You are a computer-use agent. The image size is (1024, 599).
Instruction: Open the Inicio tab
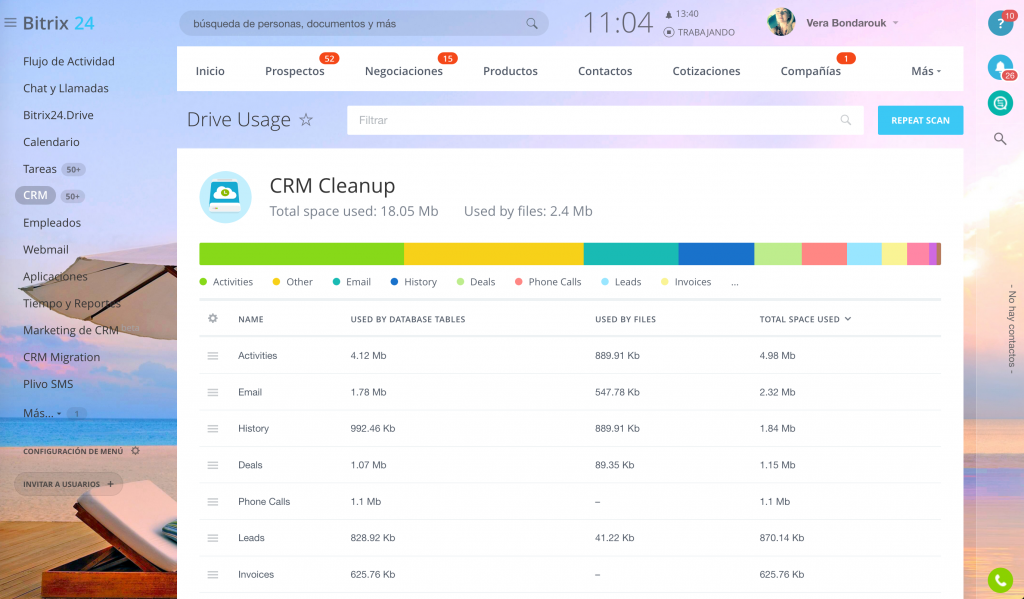(x=210, y=71)
